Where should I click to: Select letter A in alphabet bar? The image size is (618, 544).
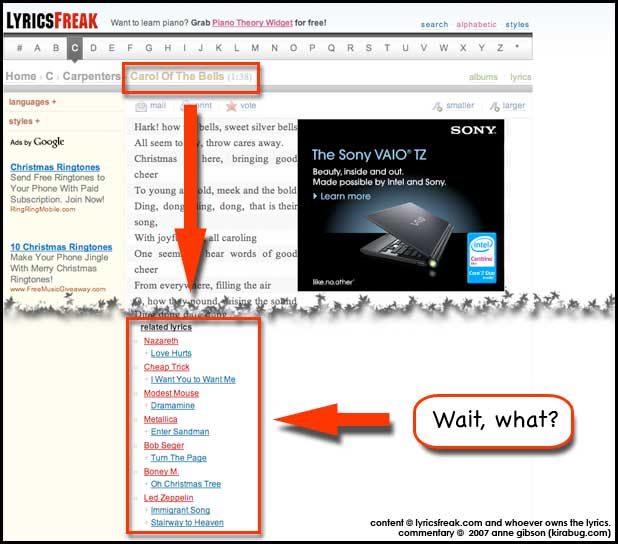pyautogui.click(x=37, y=48)
